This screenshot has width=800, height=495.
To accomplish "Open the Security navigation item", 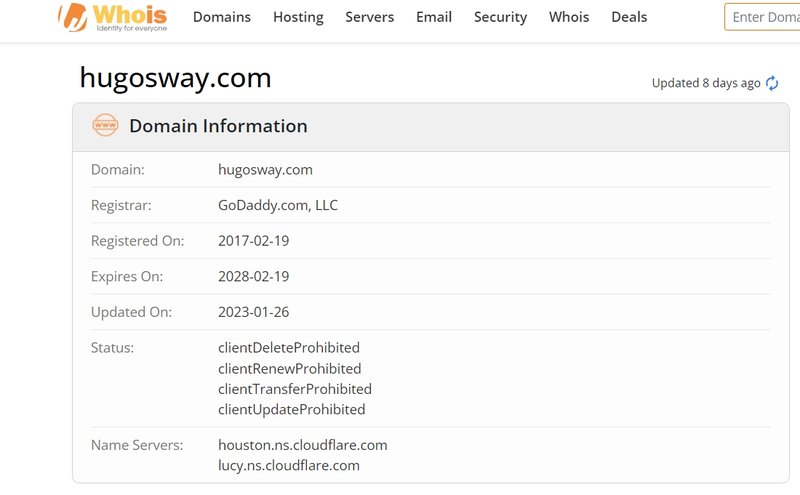I will pos(500,17).
